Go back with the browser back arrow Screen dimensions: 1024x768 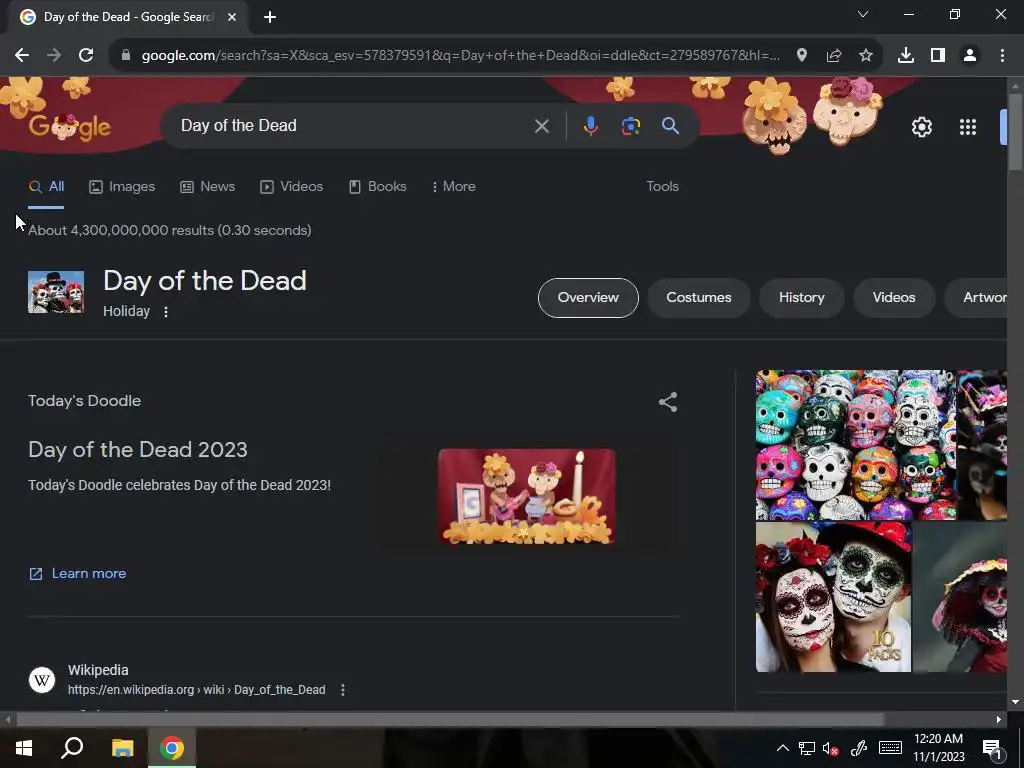22,56
